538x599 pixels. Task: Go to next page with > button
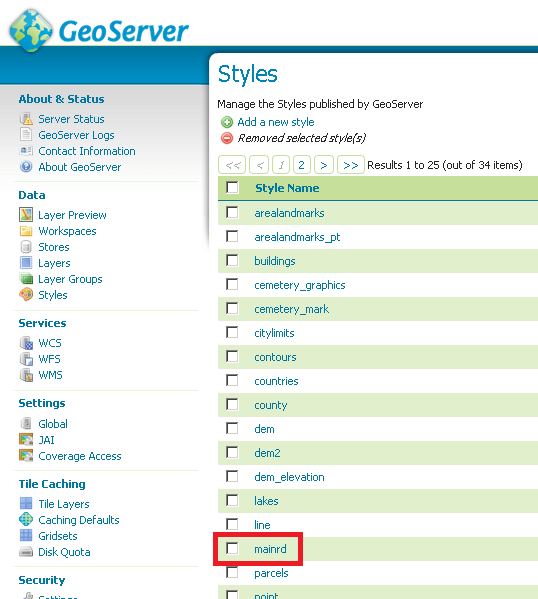[x=324, y=165]
